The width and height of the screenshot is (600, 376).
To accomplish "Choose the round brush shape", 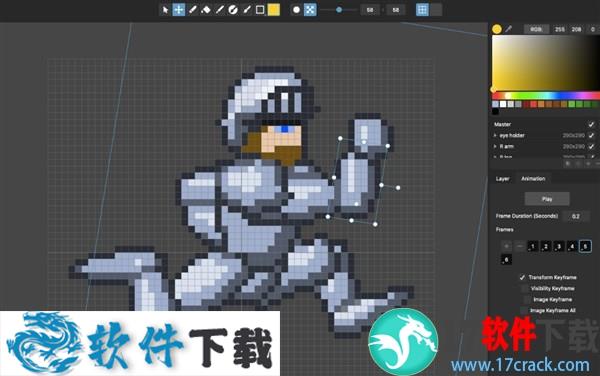I will pyautogui.click(x=296, y=10).
